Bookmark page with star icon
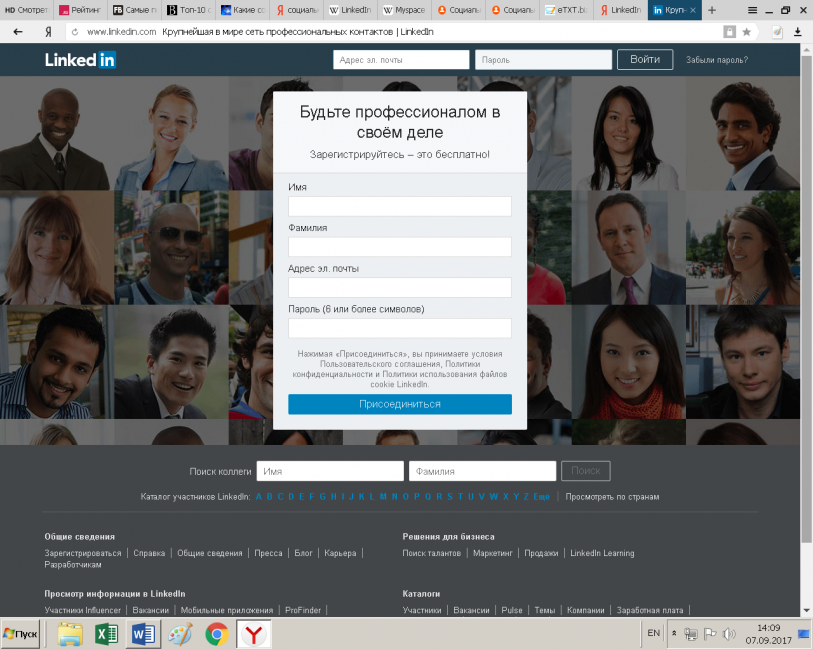The height and width of the screenshot is (650, 813). pyautogui.click(x=747, y=32)
